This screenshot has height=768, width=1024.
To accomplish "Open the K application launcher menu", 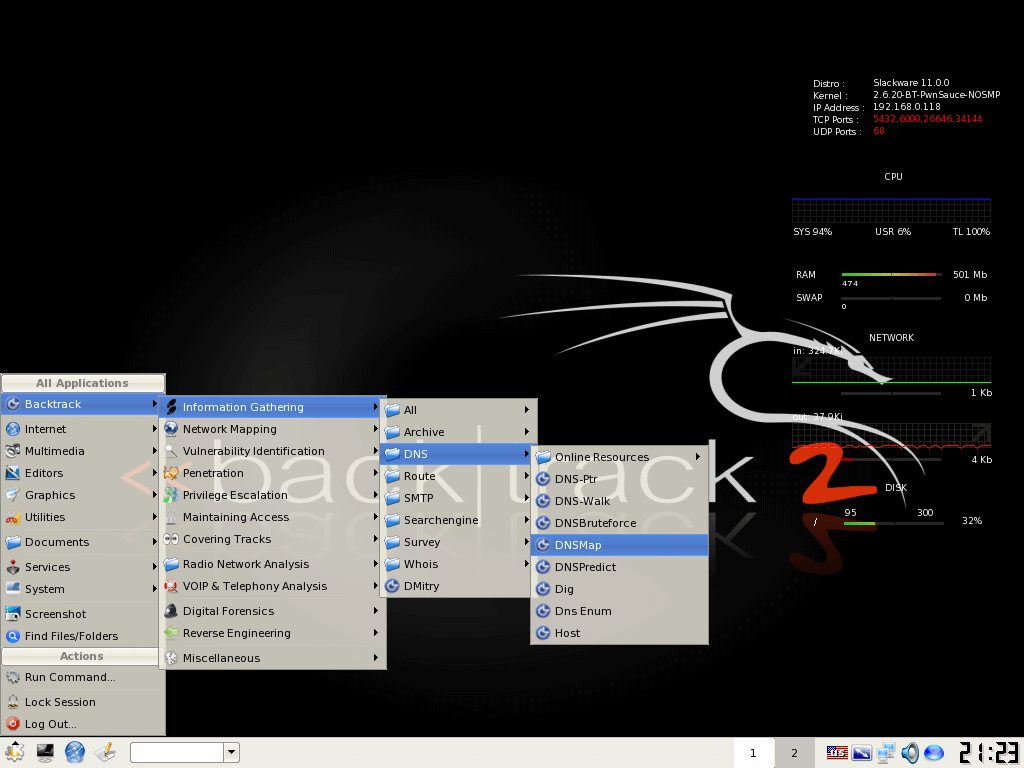I will (15, 752).
